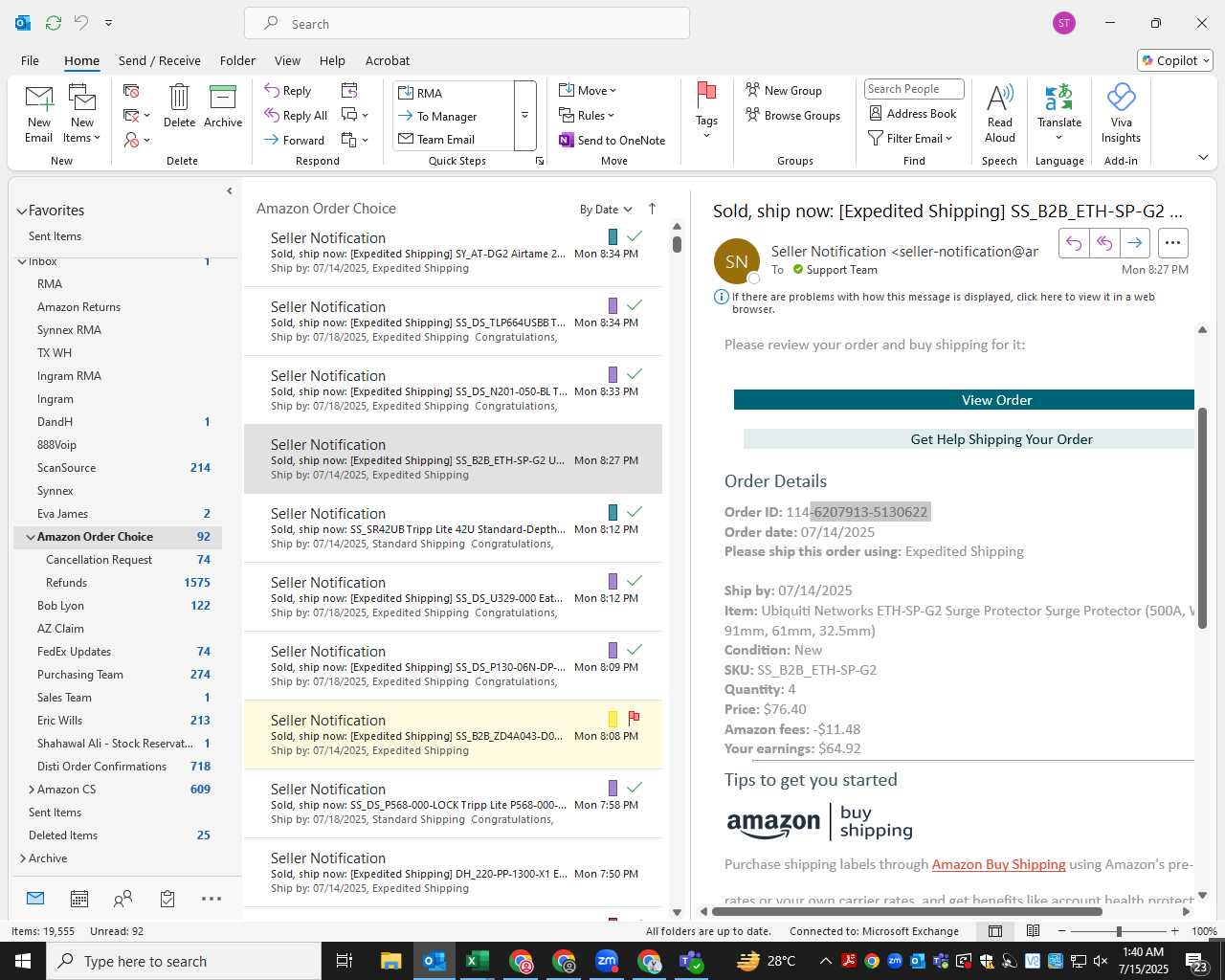Open the Amazon Buy Shipping link
The width and height of the screenshot is (1225, 980).
pos(998,864)
